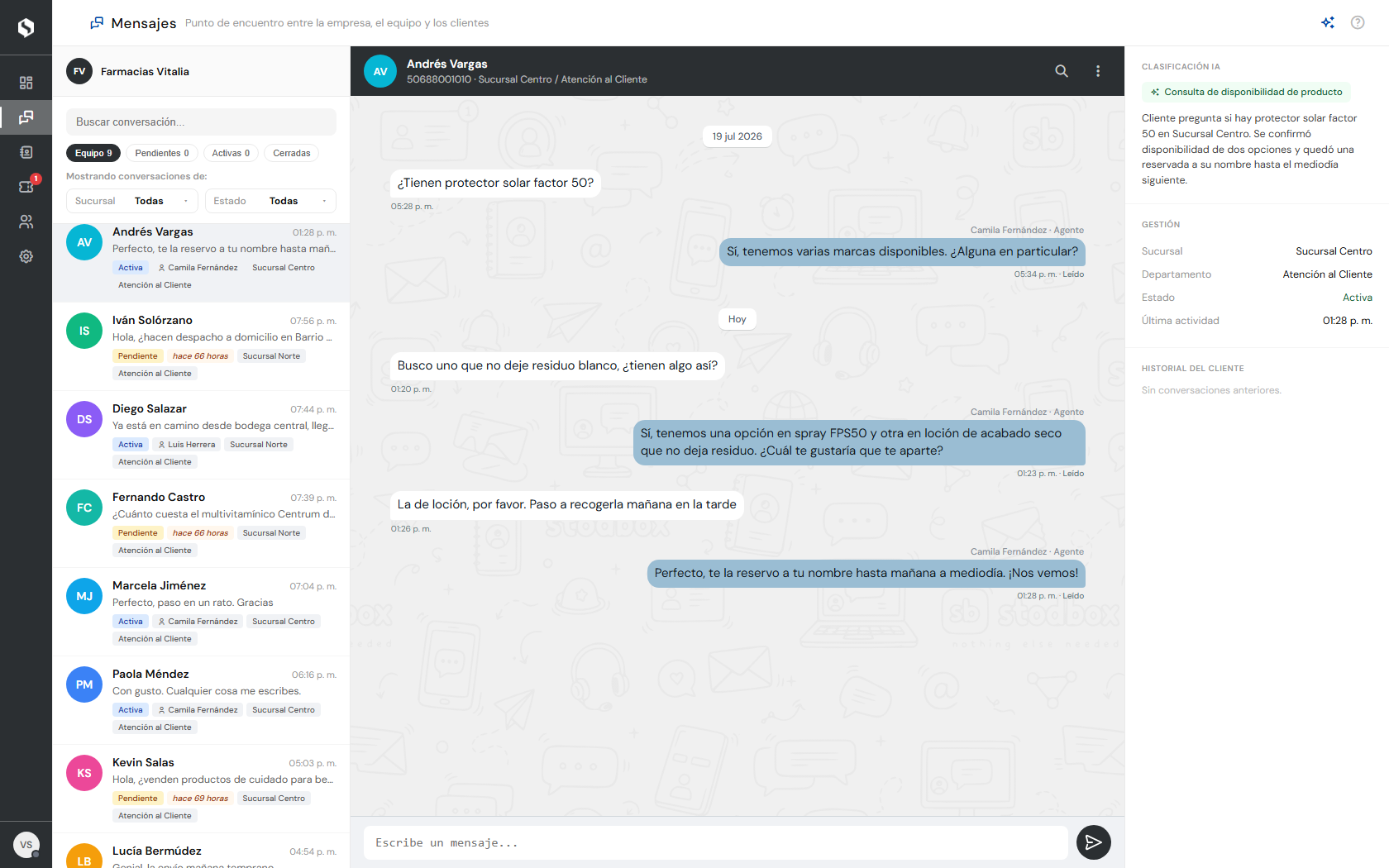Open the Marcela Jiménez conversation
1389x868 pixels.
(201, 612)
